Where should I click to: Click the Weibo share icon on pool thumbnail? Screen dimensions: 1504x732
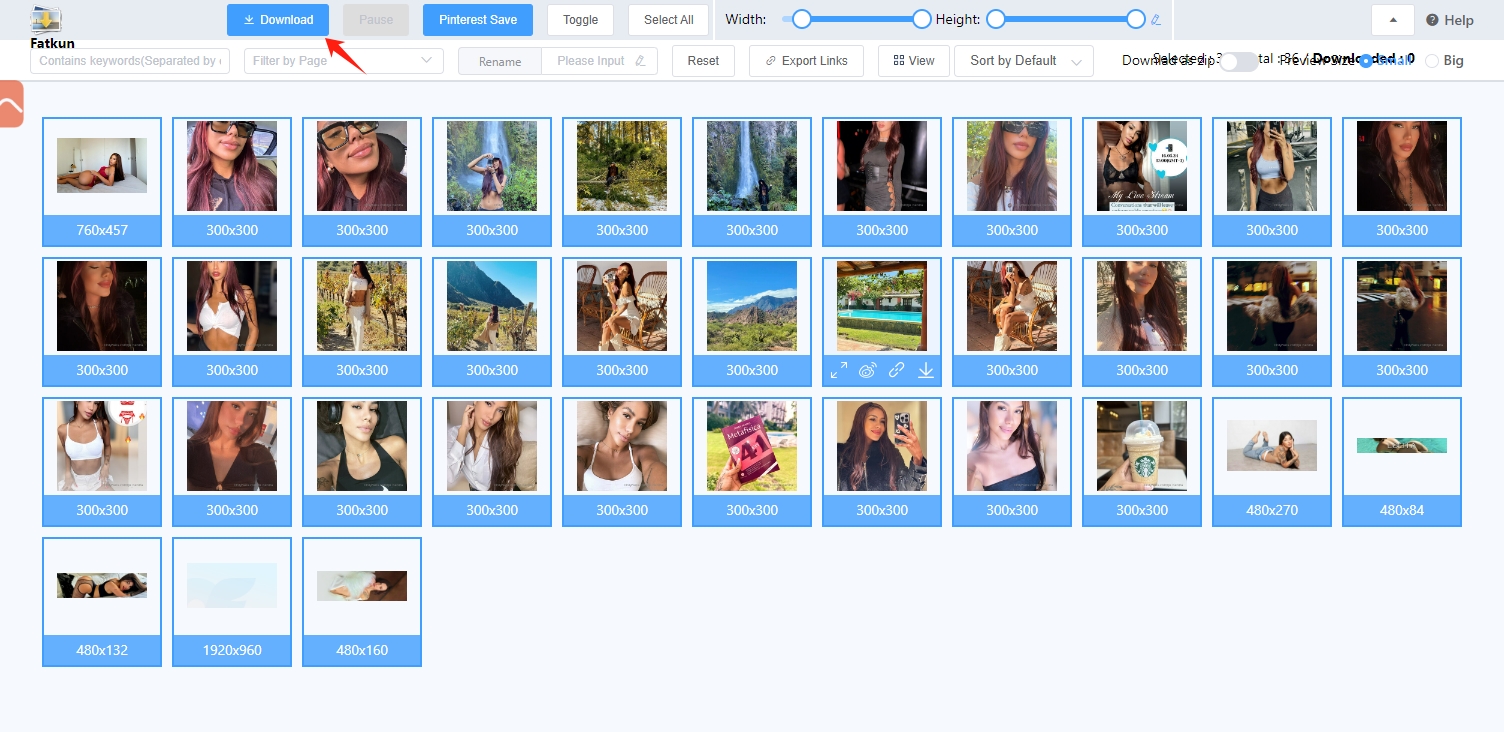(867, 370)
